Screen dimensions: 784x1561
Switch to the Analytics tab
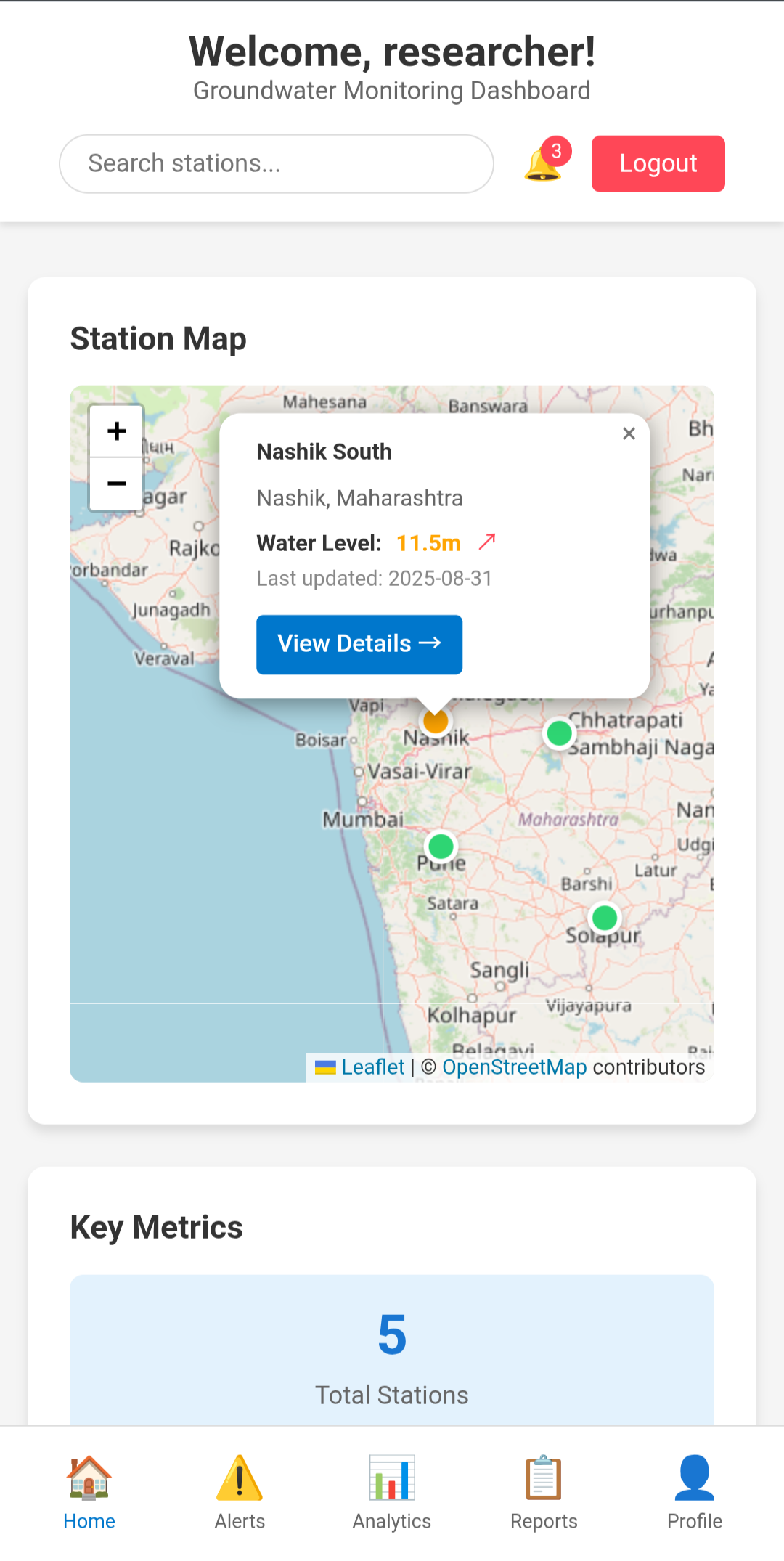(392, 1493)
